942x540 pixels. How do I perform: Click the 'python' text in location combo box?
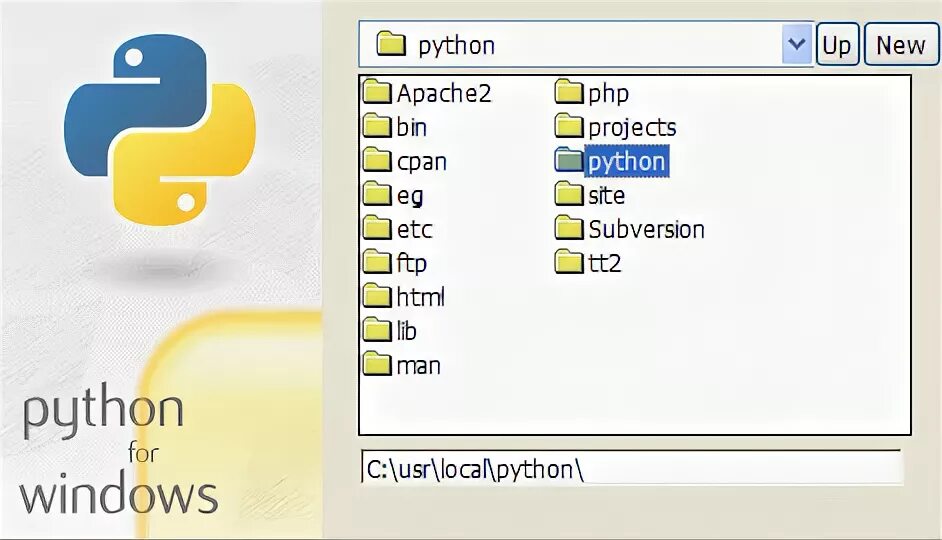tap(457, 46)
